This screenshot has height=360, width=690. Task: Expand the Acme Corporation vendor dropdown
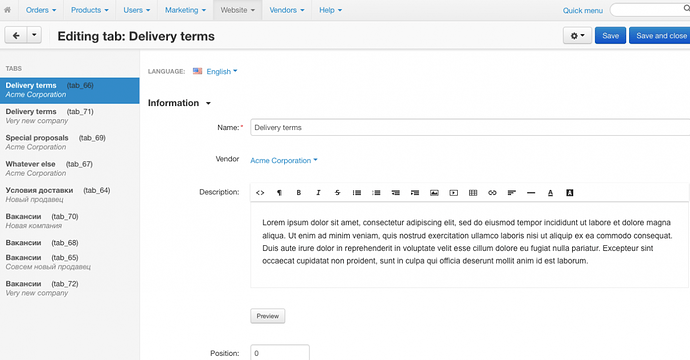click(284, 161)
